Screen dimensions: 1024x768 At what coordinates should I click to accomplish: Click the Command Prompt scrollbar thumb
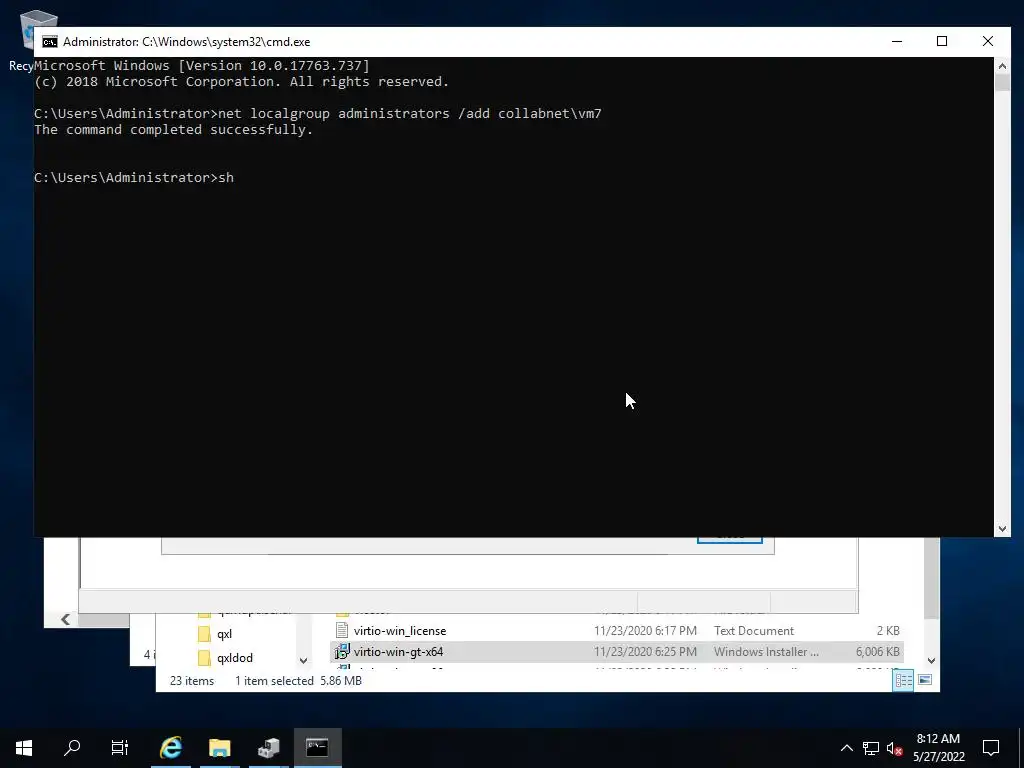[1002, 82]
